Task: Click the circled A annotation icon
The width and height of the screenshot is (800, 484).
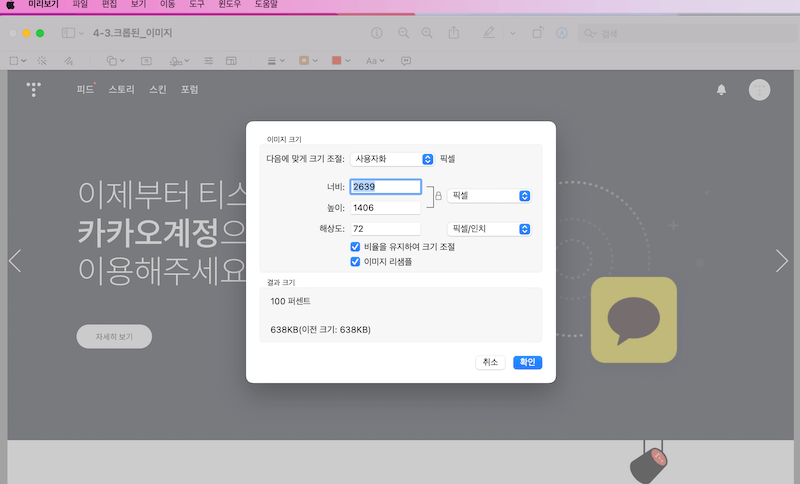Action: (x=562, y=33)
